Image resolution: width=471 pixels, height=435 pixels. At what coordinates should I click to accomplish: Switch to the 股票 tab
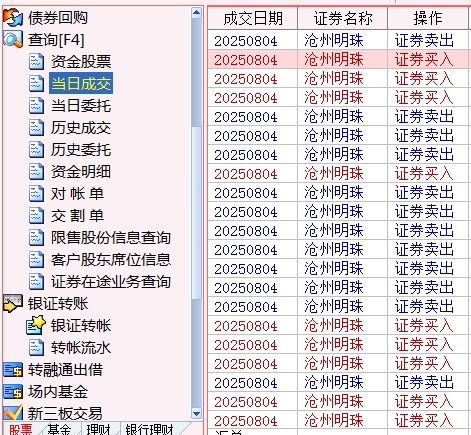coord(20,429)
